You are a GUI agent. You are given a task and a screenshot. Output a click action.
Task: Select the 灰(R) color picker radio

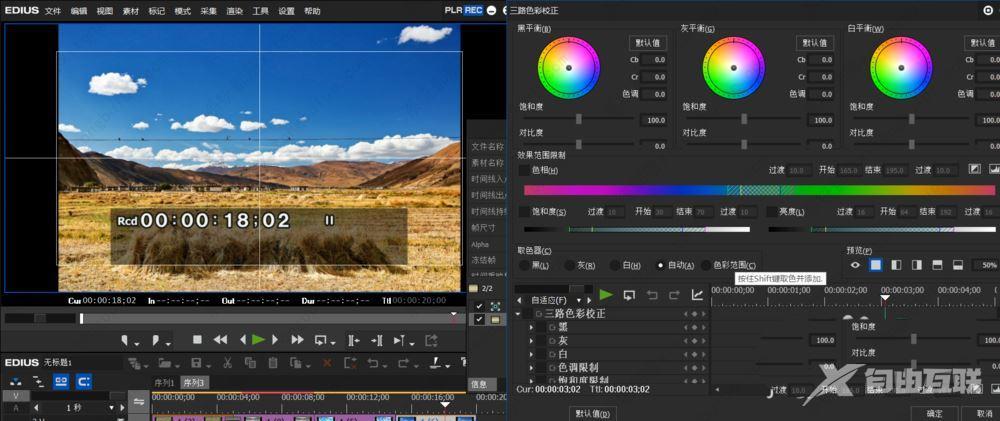(x=570, y=265)
